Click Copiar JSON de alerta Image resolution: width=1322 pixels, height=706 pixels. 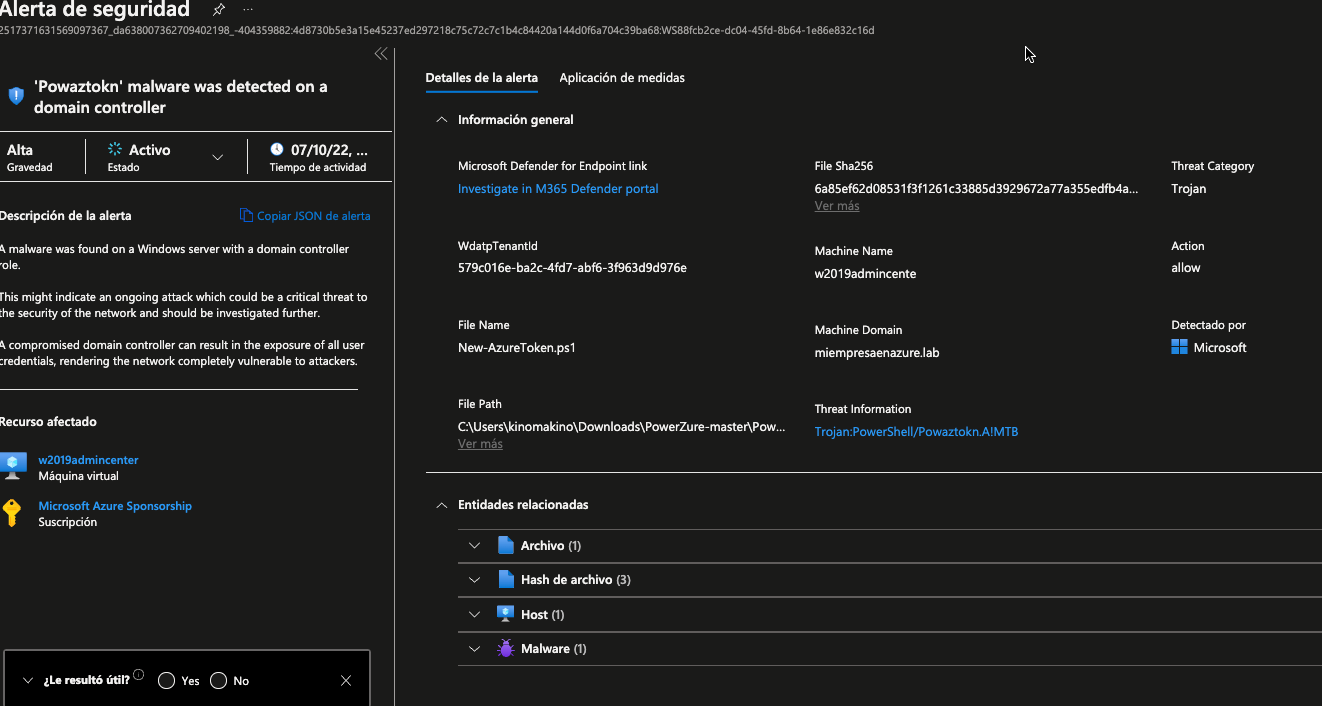click(305, 216)
